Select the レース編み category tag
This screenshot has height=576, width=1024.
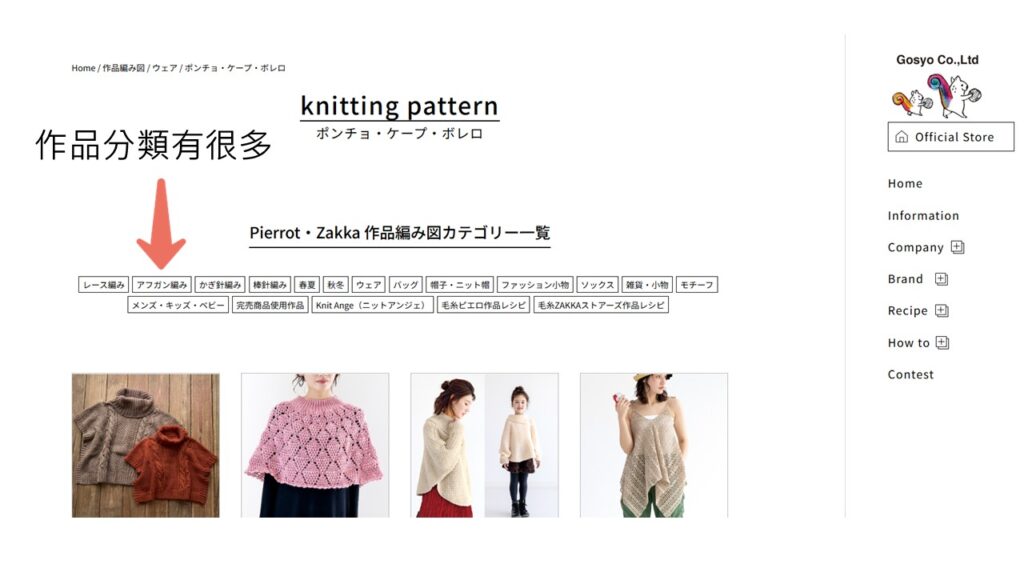[x=103, y=285]
